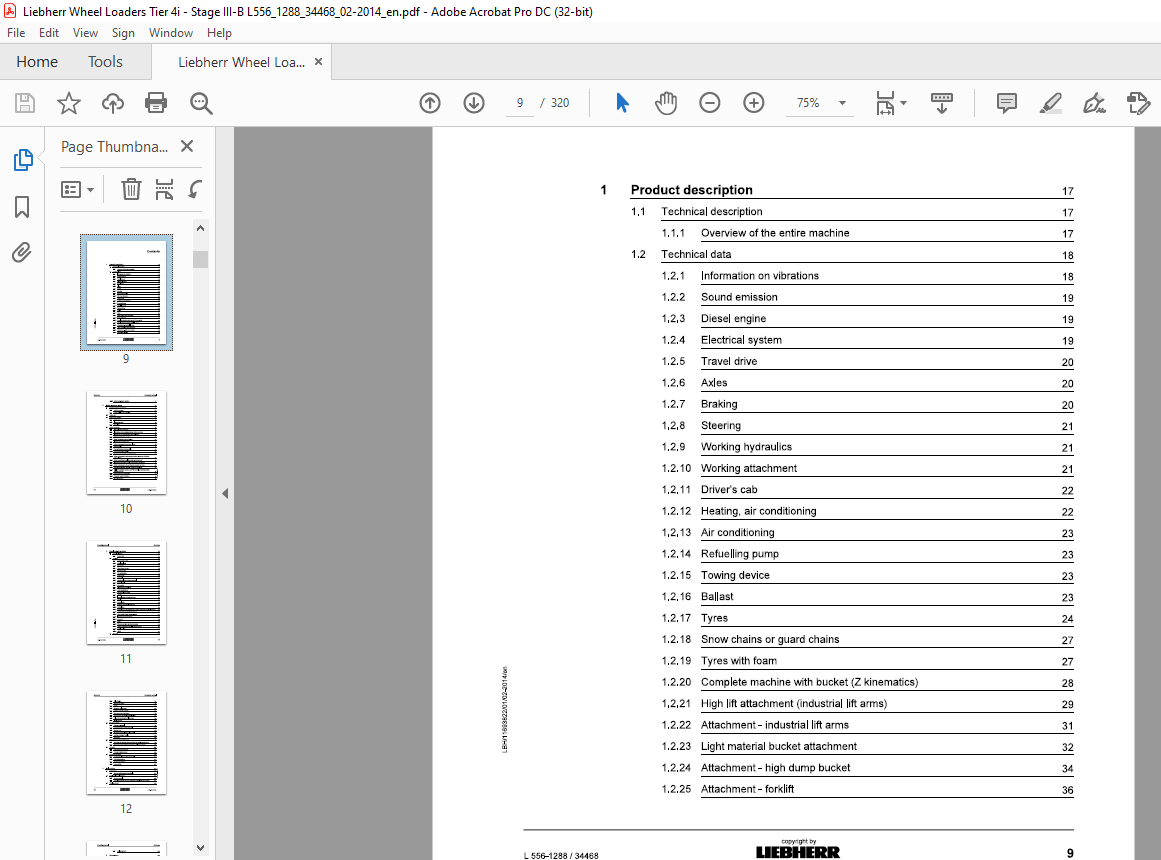The image size is (1161, 860).
Task: Print the document with the printer icon
Action: [156, 103]
